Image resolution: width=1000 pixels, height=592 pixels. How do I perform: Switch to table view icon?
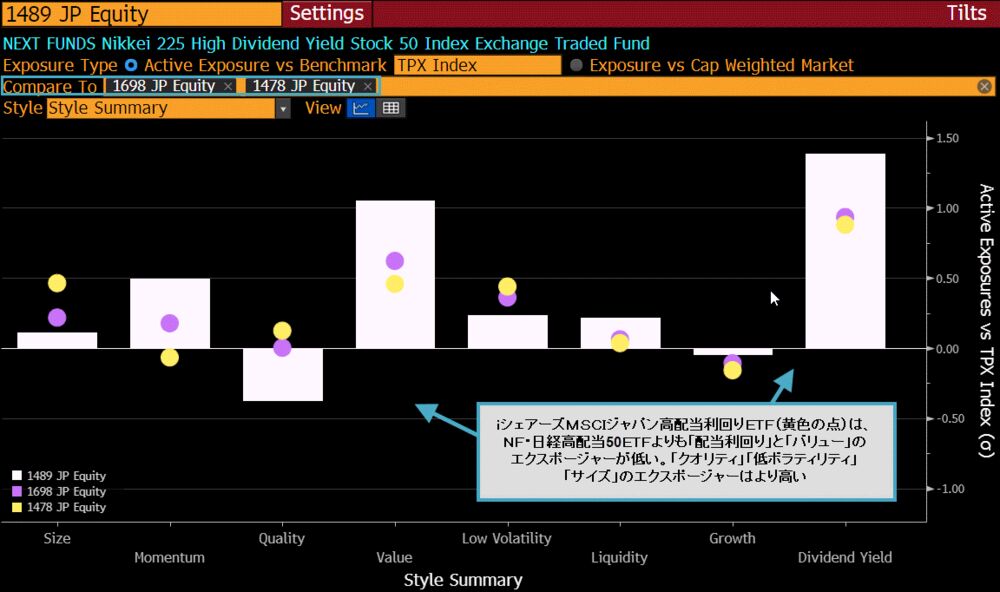[x=391, y=108]
